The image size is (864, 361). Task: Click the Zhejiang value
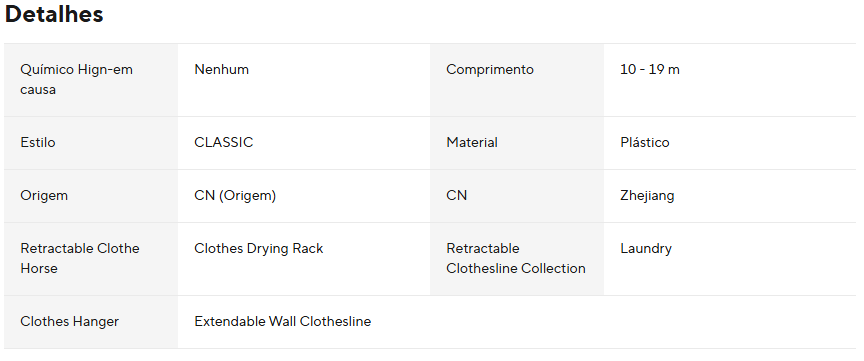coord(647,196)
